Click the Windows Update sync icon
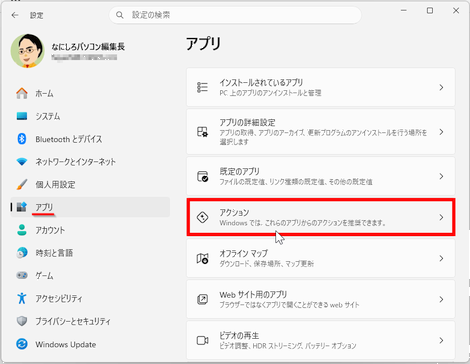Image resolution: width=470 pixels, height=364 pixels. pyautogui.click(x=22, y=344)
